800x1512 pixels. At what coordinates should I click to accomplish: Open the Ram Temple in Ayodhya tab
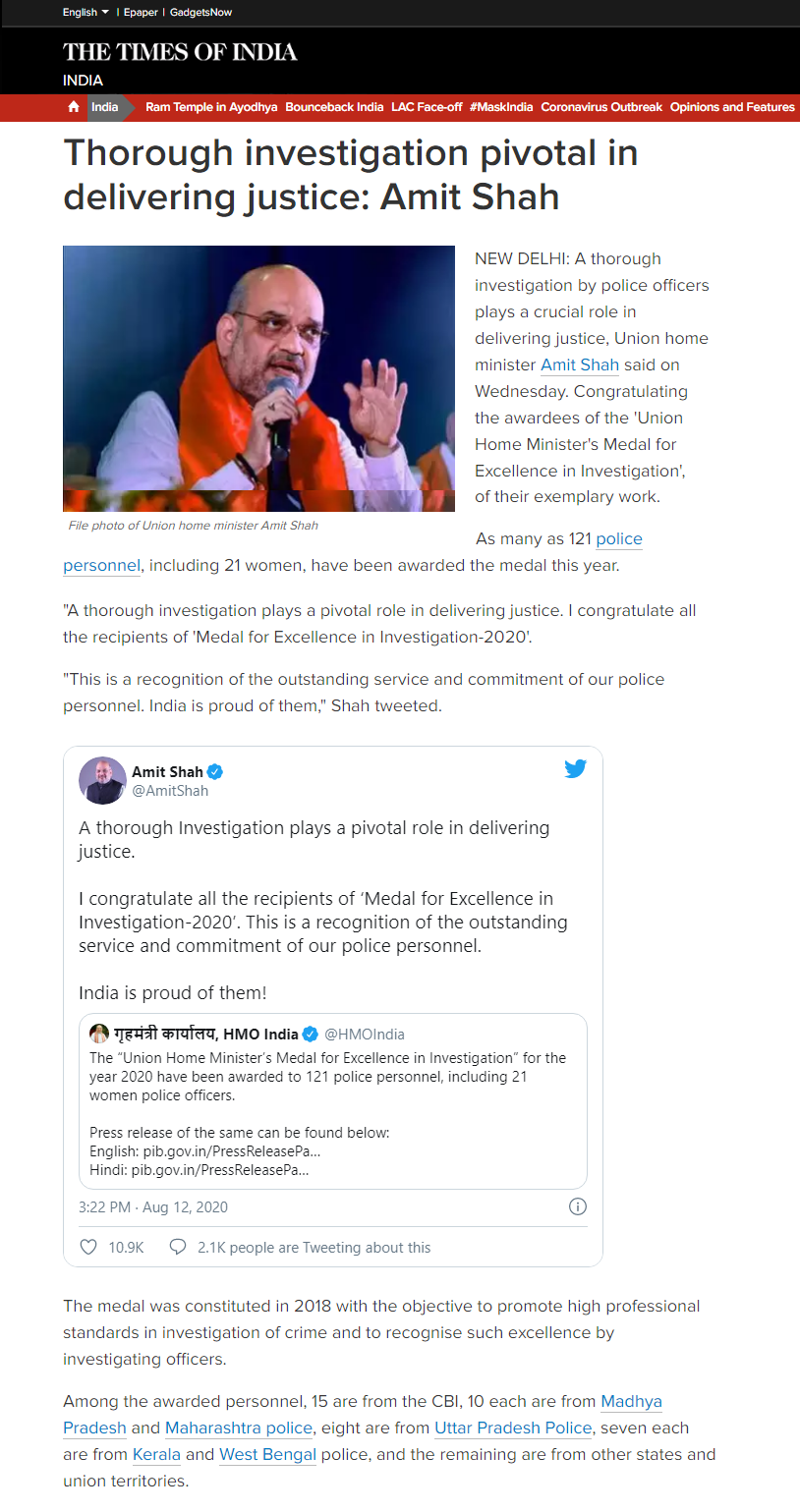click(211, 107)
